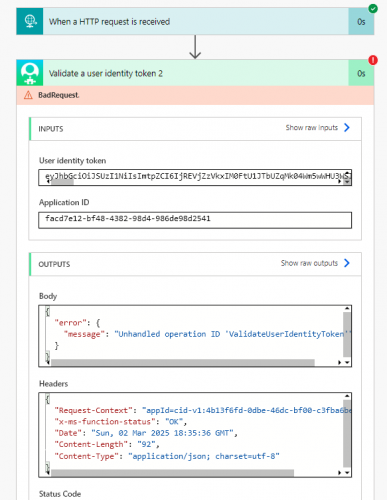Click the red error badge on validate step
Screen dimensions: 387x500
coord(373,60)
